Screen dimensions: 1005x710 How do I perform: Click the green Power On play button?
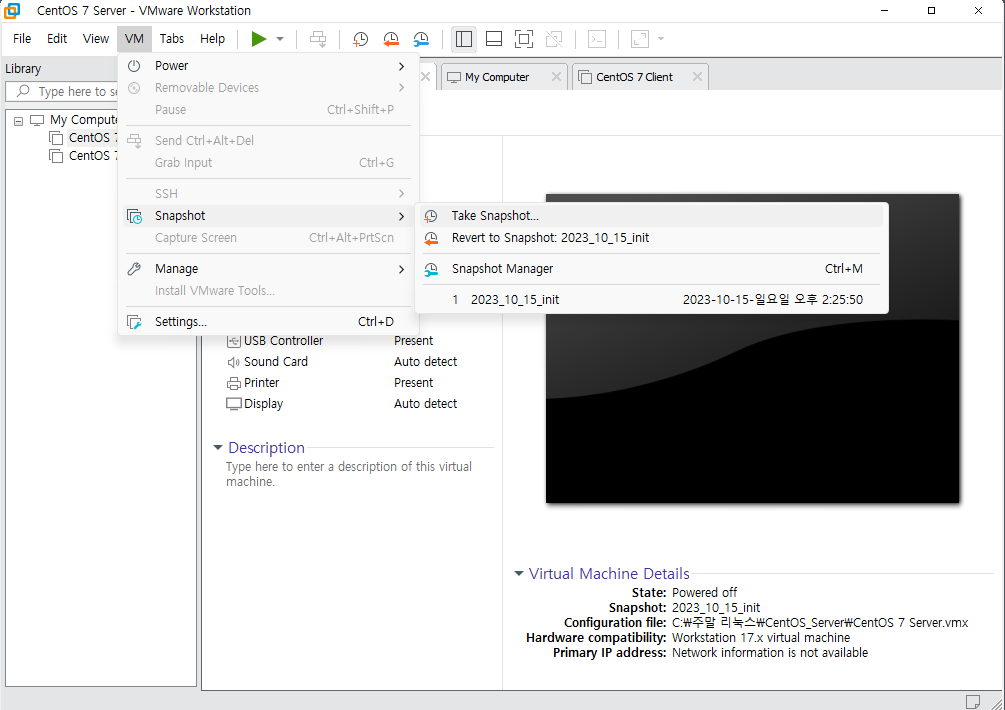coord(259,39)
